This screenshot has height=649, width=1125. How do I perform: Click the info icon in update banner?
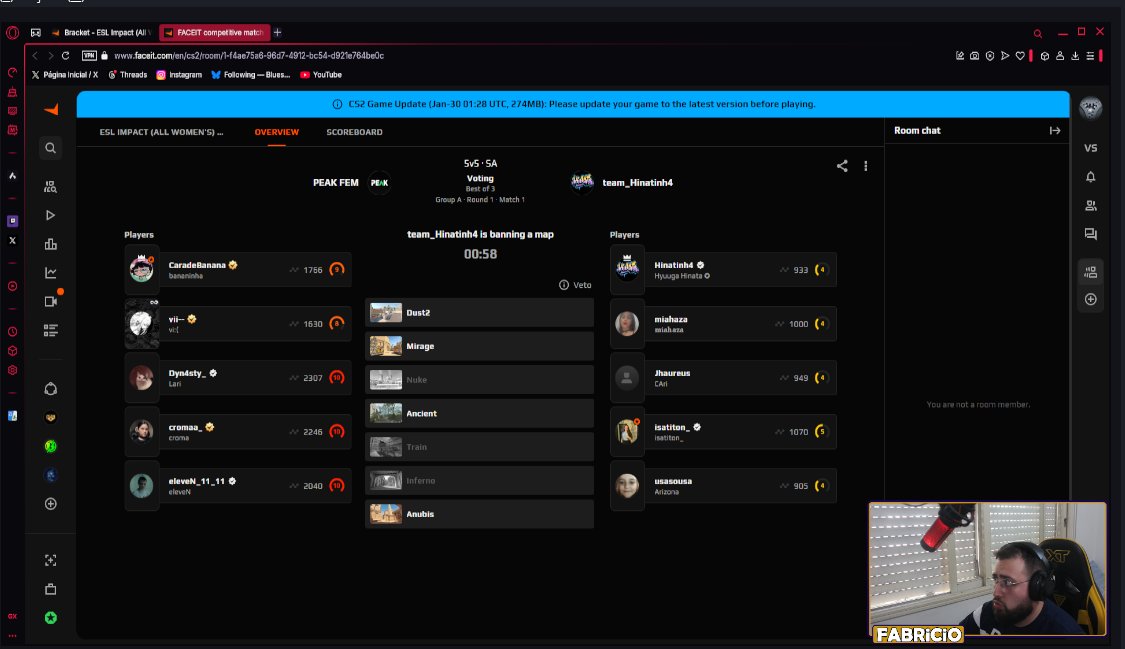point(337,104)
